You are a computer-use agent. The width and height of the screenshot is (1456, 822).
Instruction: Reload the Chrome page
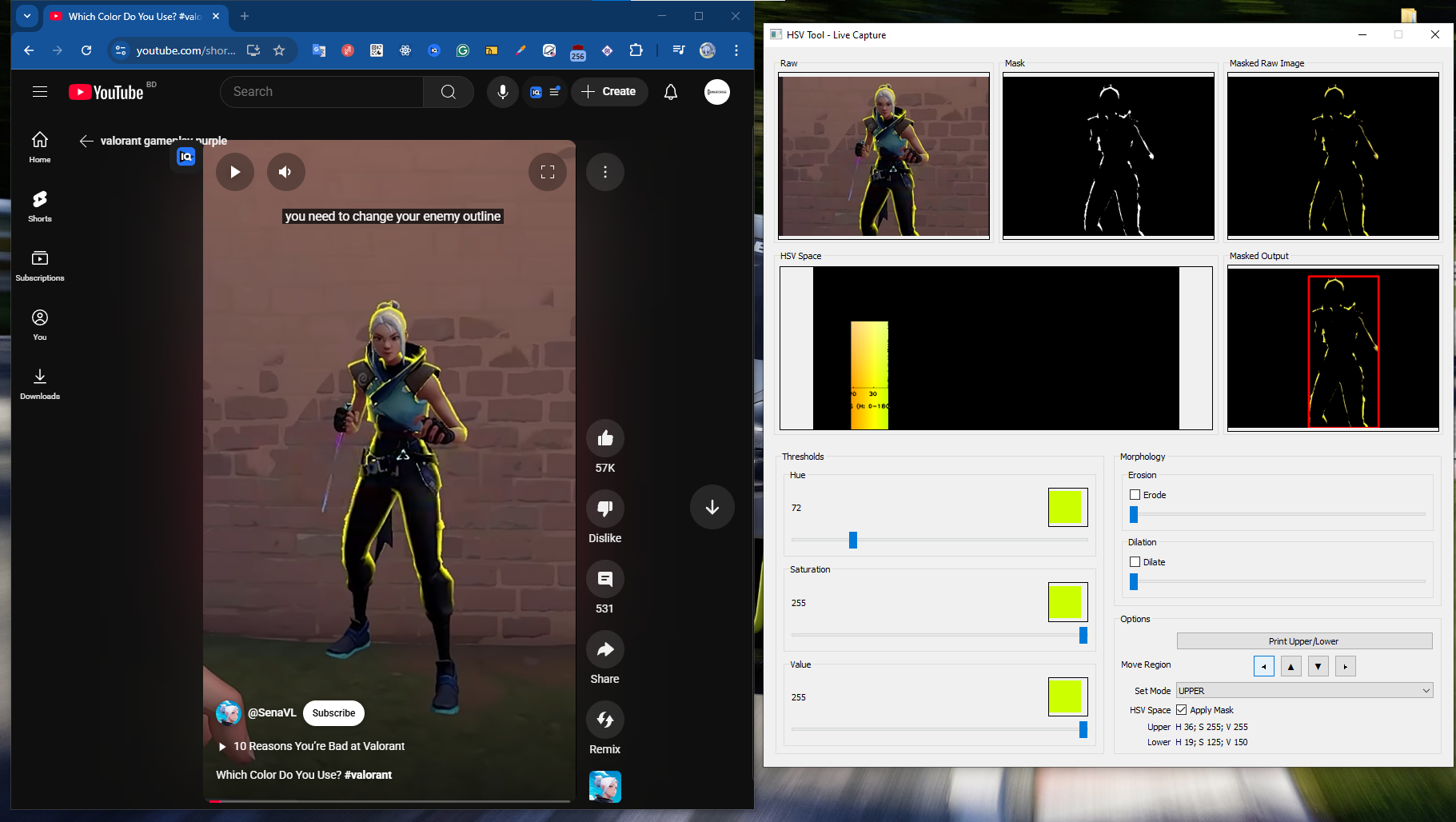[86, 50]
